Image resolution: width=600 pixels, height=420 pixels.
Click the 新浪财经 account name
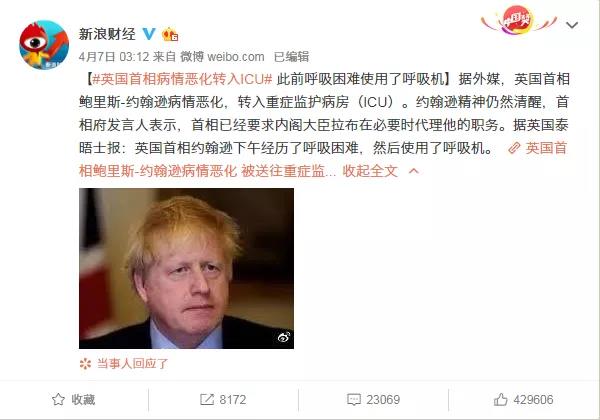point(107,34)
